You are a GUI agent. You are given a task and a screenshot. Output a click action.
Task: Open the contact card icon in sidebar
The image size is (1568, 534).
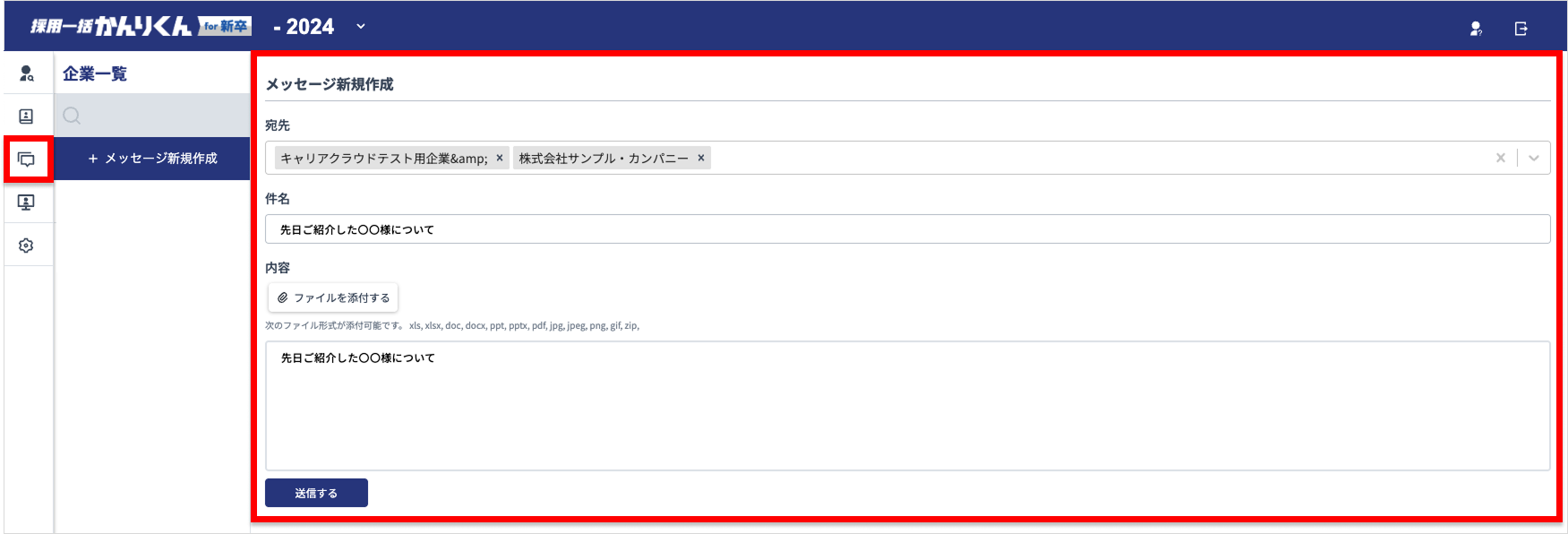[27, 116]
